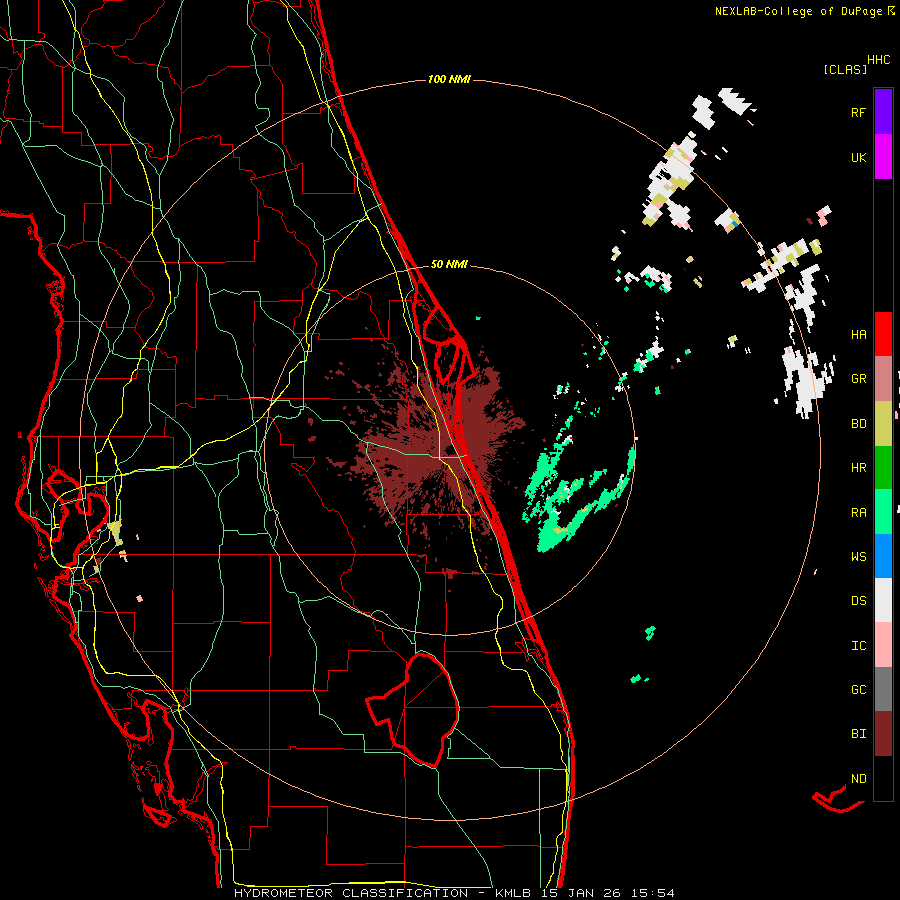This screenshot has width=900, height=900.
Task: Choose the mint green RA swatch
Action: (x=883, y=512)
